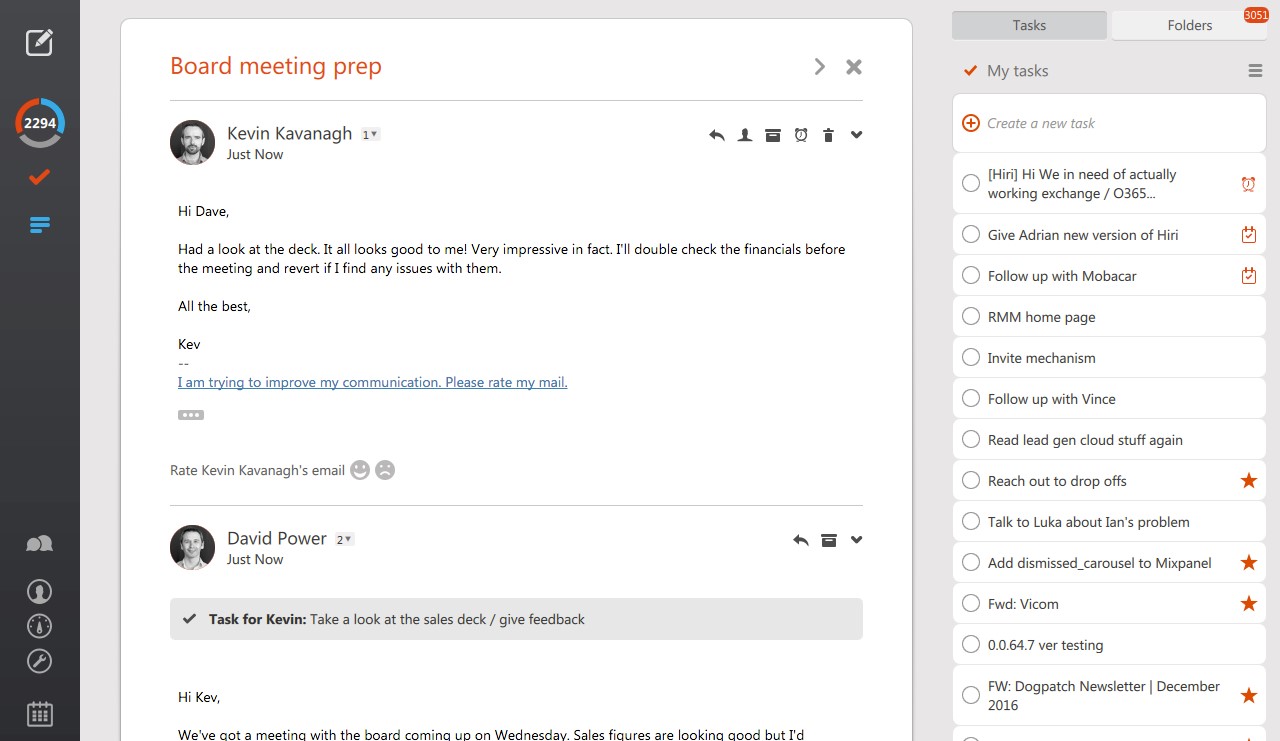Open the 'Please rate my mail' link
This screenshot has height=741, width=1280.
pos(372,382)
